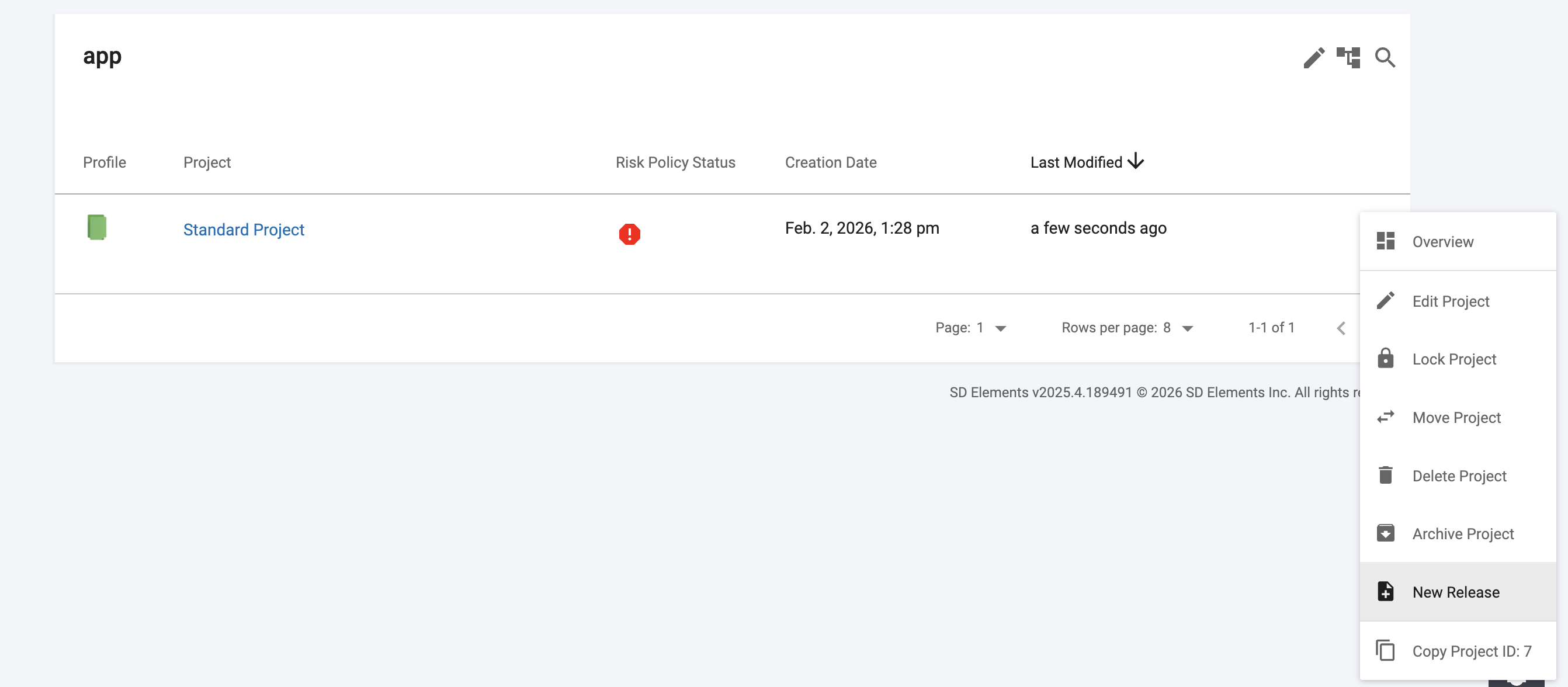Click the green profile icon for Standard Project
The height and width of the screenshot is (687, 1568).
[x=97, y=227]
